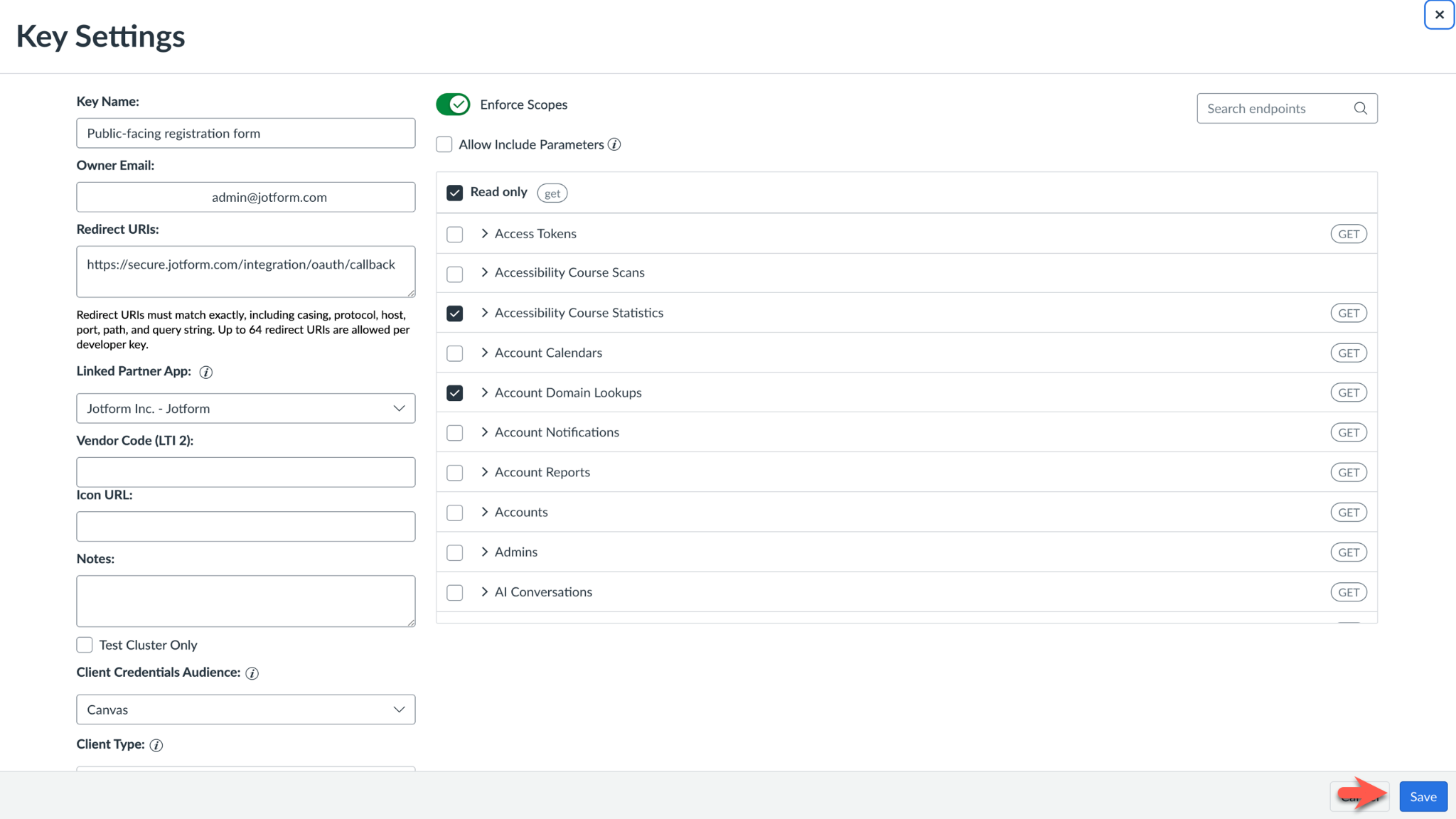Open Linked Partner App dropdown
The height and width of the screenshot is (819, 1456).
246,408
